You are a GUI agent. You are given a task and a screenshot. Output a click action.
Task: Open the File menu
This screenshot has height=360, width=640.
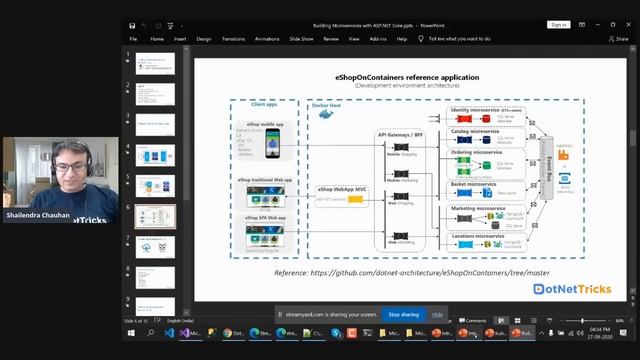tap(133, 39)
